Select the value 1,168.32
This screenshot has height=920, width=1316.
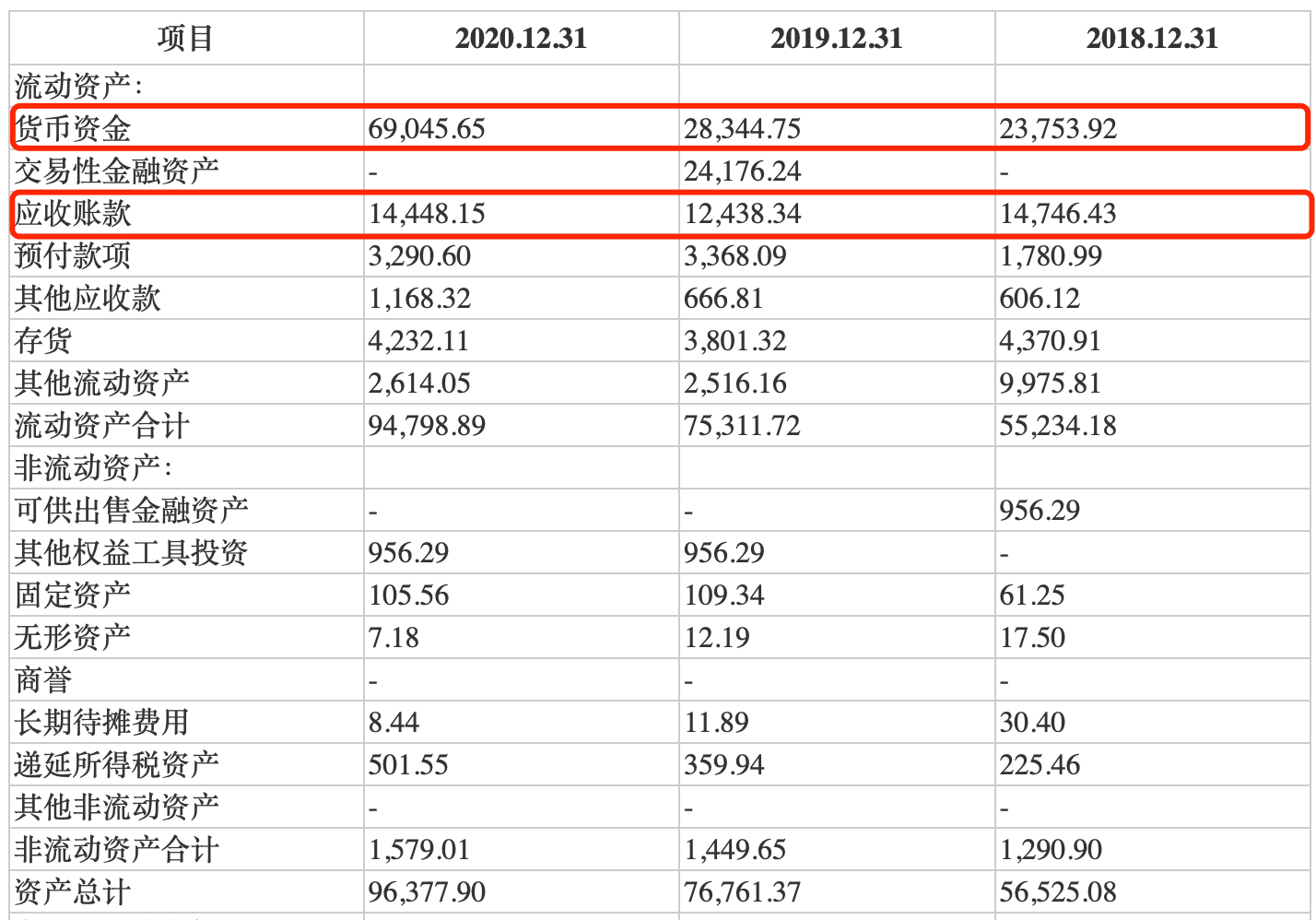tap(419, 298)
